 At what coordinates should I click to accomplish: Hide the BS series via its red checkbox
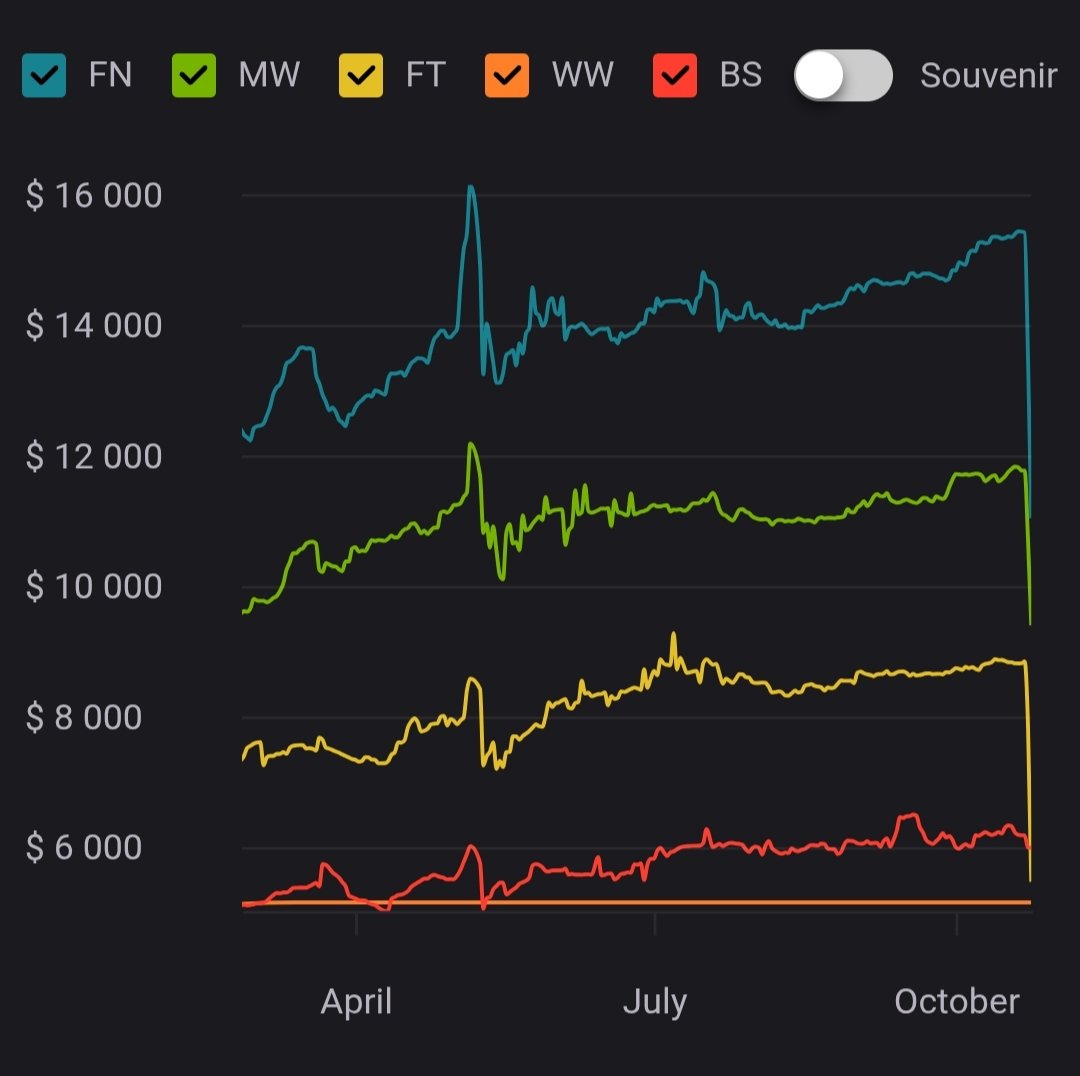click(674, 75)
